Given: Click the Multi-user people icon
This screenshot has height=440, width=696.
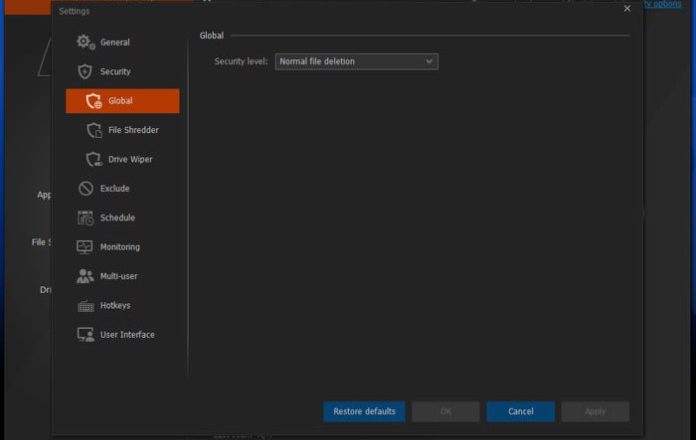Looking at the screenshot, I should tap(85, 276).
